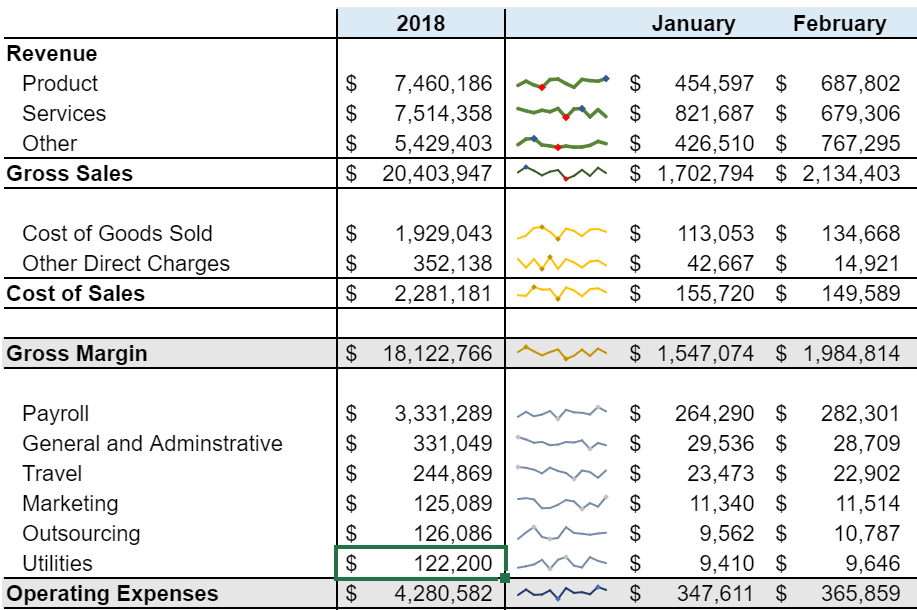The image size is (917, 610).
Task: Select the Payroll sparkline cell
Action: [x=563, y=413]
